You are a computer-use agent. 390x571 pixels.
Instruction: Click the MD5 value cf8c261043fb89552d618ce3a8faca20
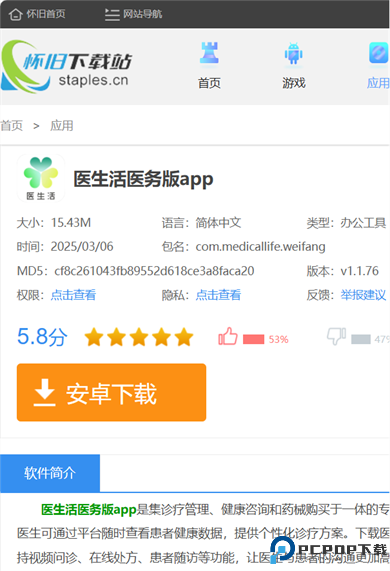click(x=154, y=271)
